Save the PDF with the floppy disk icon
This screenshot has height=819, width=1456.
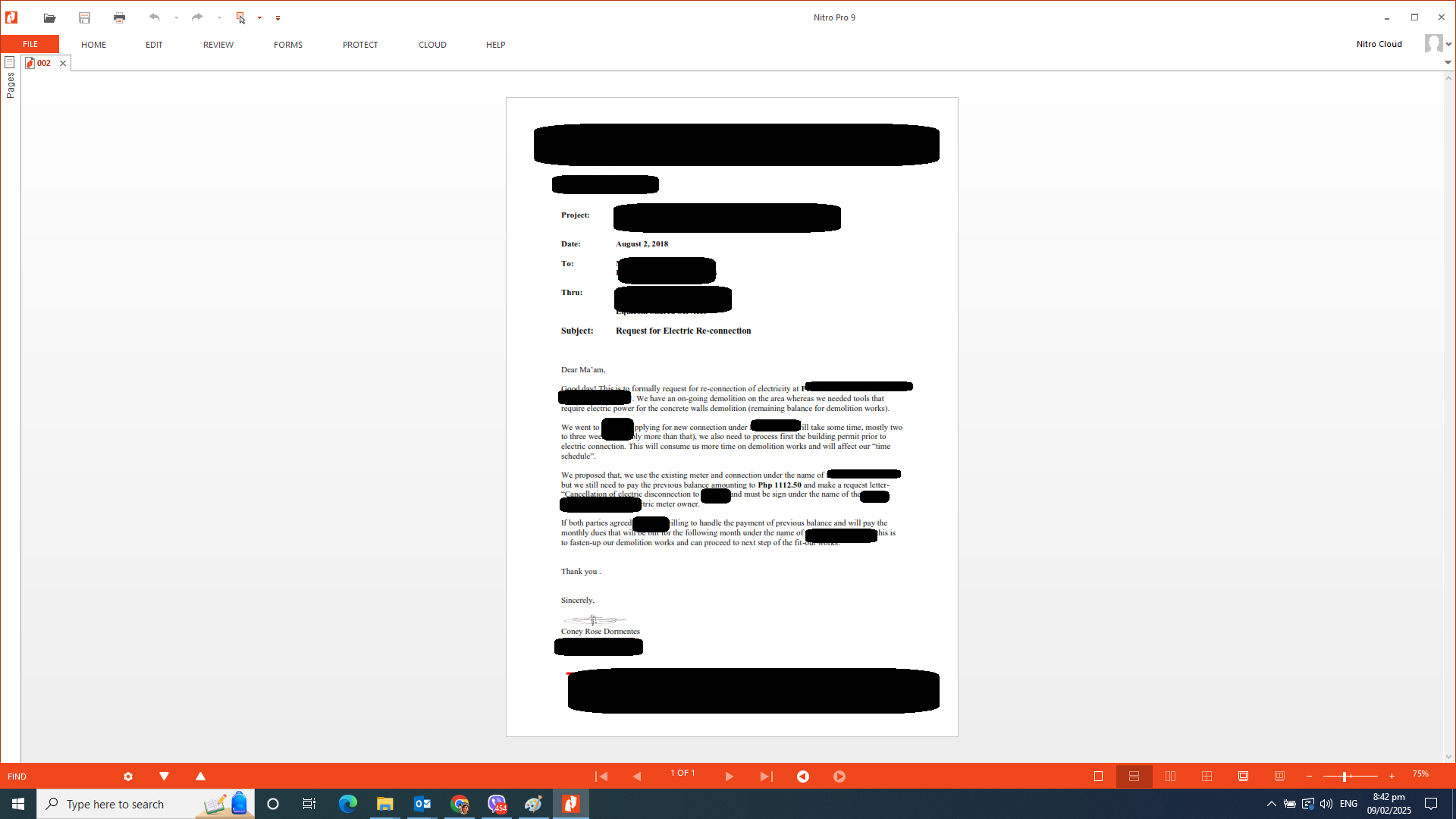[x=84, y=17]
